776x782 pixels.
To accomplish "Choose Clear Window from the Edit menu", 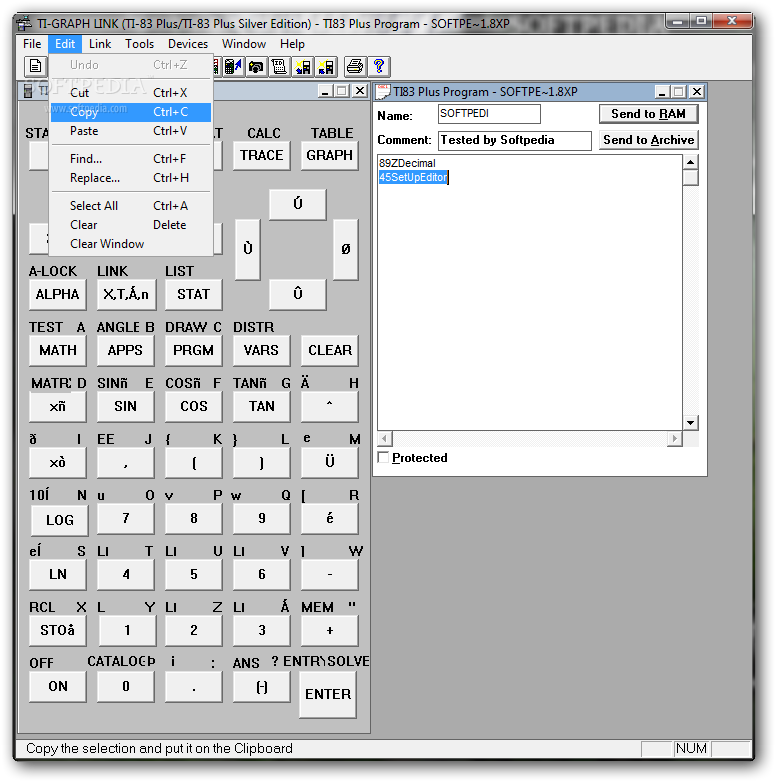I will pyautogui.click(x=131, y=244).
